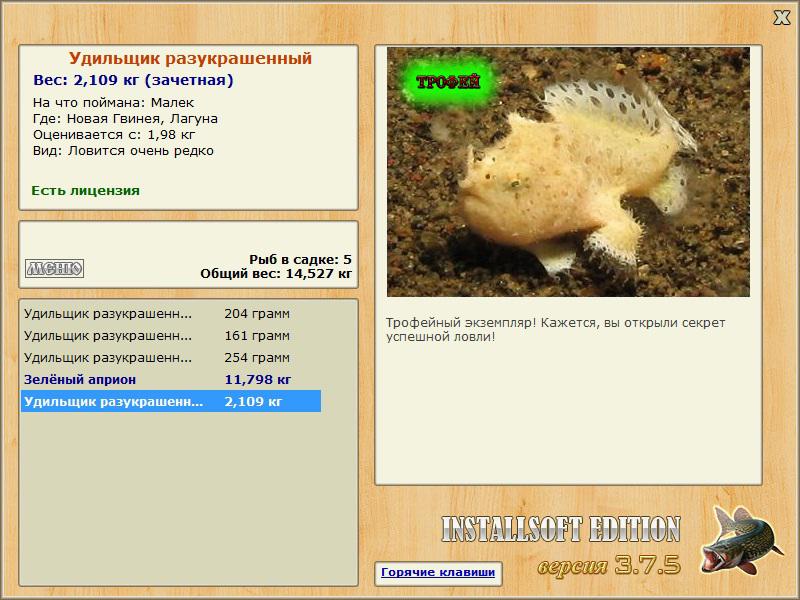Select the 204 грамм Удильщик row
Viewport: 800px width, 600px height.
171,313
